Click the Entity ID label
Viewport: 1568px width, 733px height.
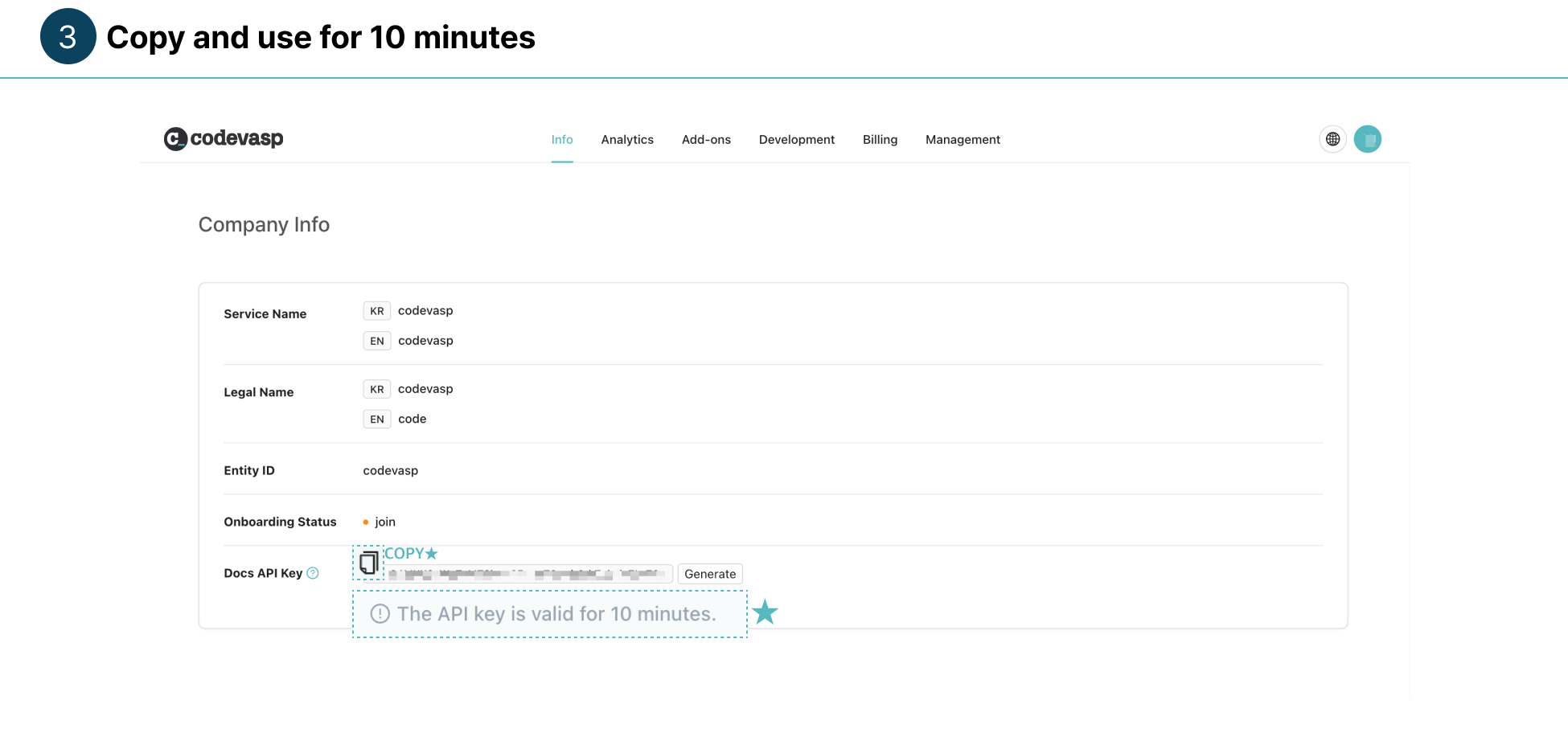click(x=248, y=471)
